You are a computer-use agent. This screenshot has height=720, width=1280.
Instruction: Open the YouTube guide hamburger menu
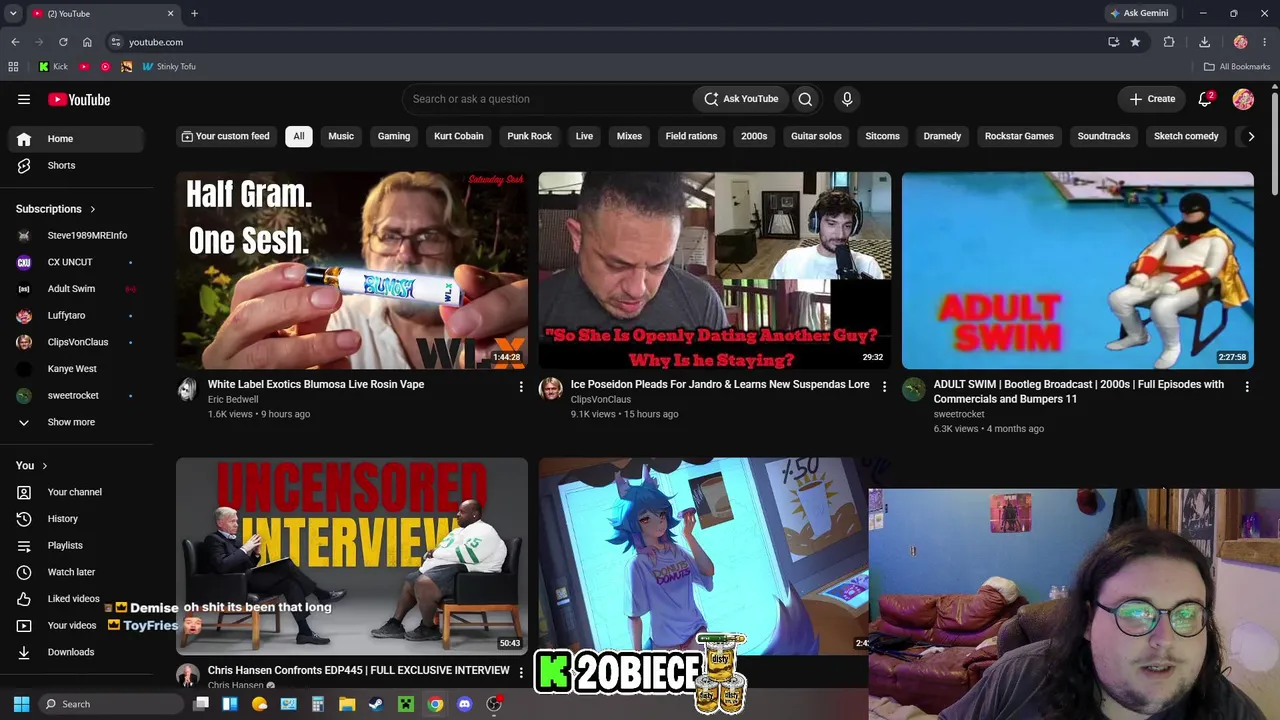point(24,99)
